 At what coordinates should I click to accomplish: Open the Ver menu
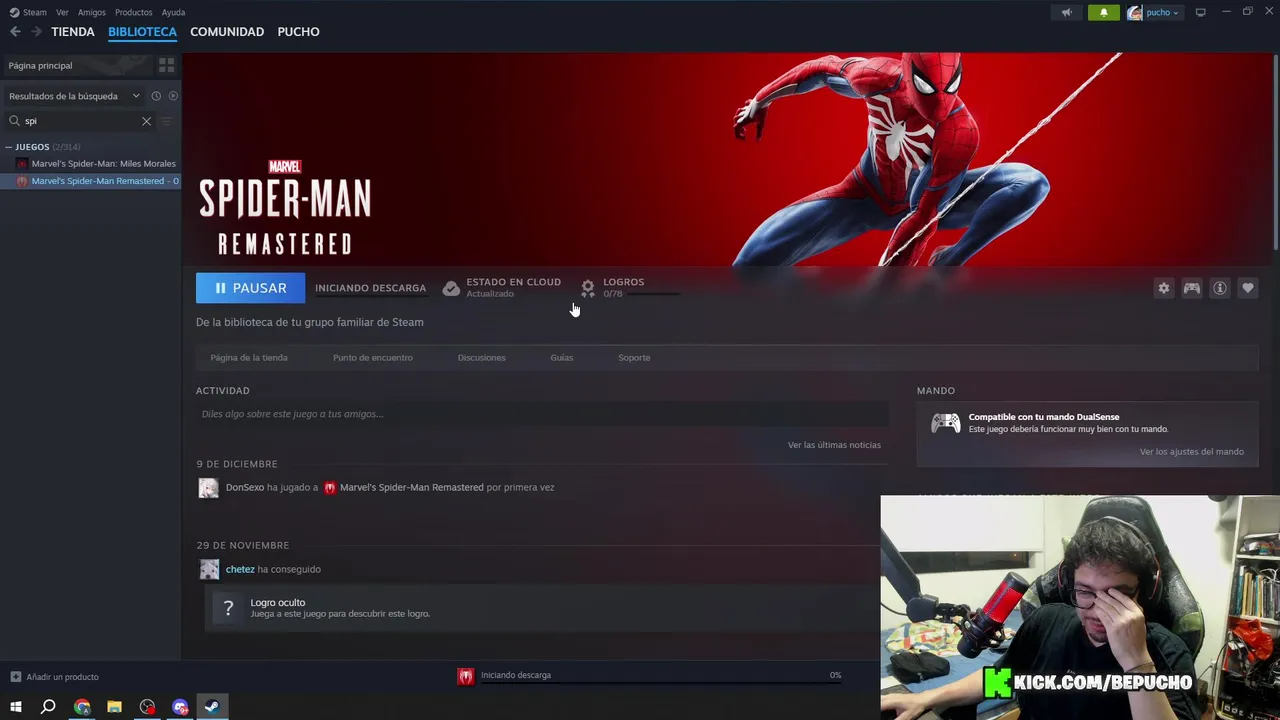62,12
